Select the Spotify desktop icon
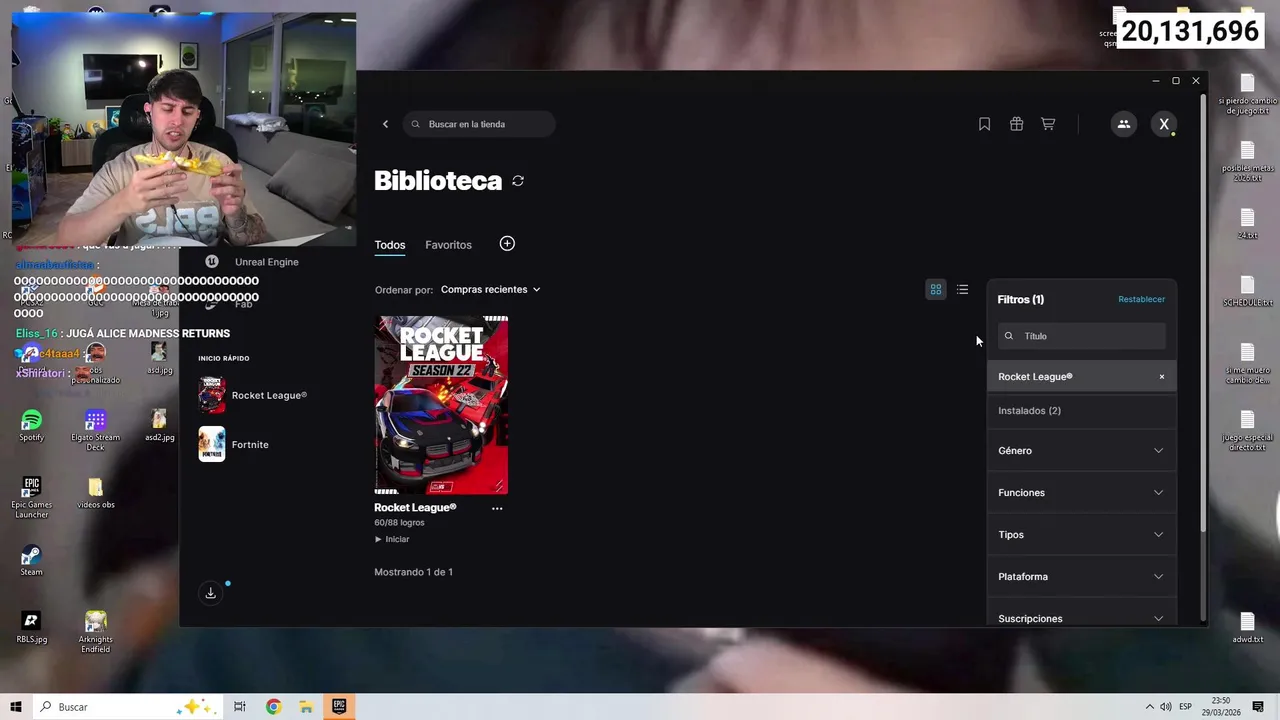This screenshot has height=720, width=1280. [31, 426]
